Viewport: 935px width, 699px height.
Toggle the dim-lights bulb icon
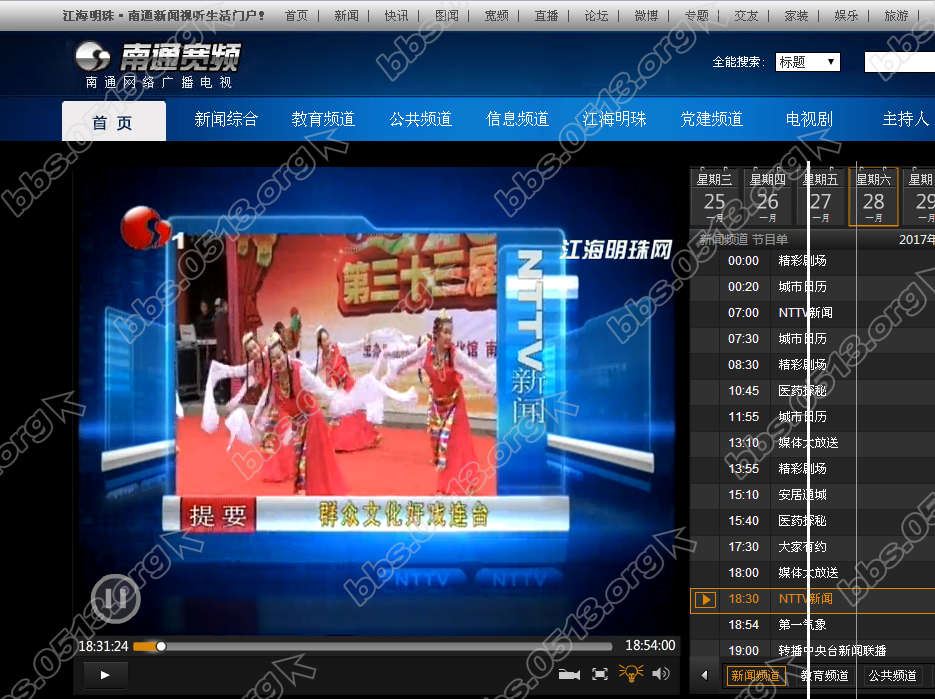[633, 674]
